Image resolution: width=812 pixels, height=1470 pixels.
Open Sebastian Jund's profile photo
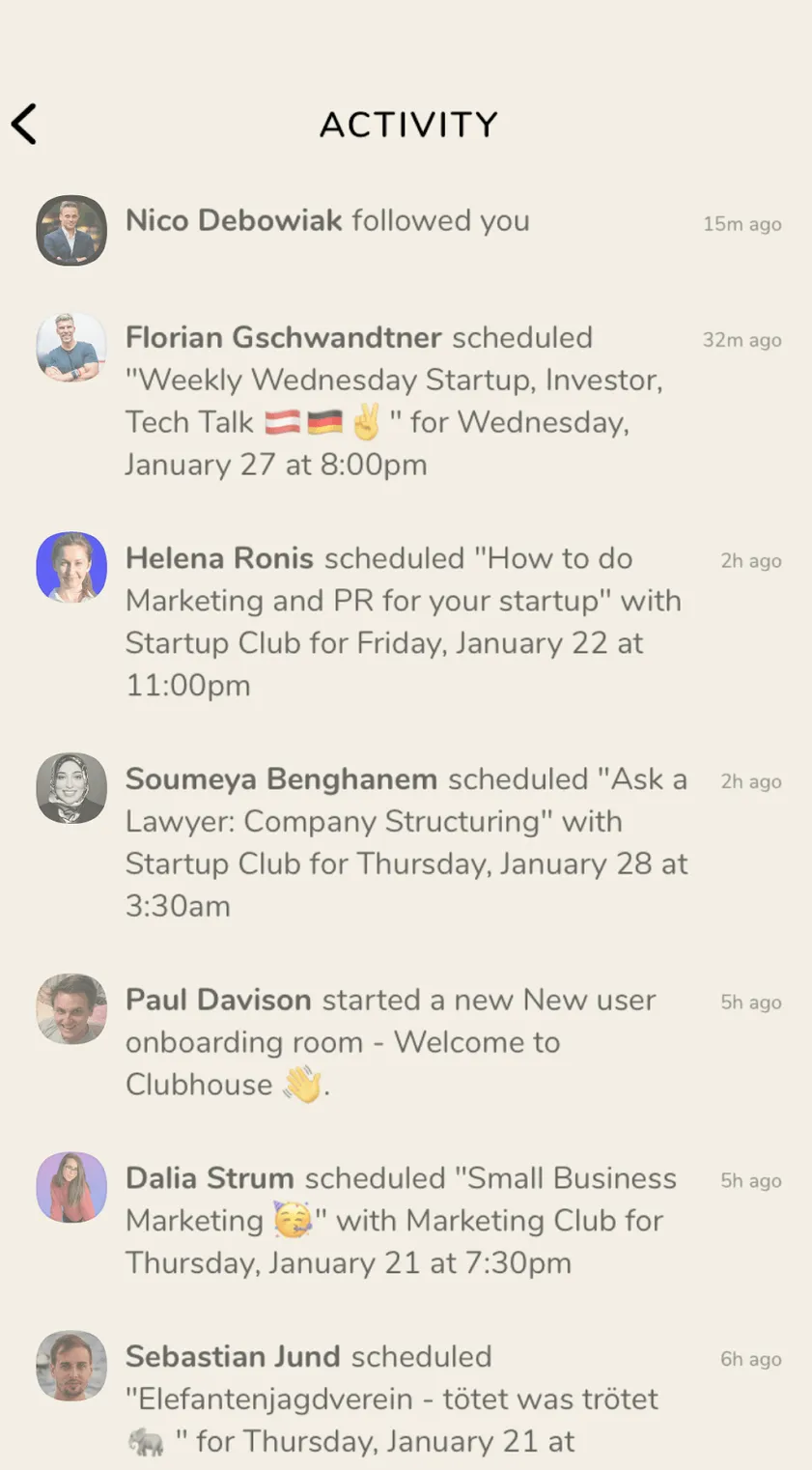(x=71, y=1366)
